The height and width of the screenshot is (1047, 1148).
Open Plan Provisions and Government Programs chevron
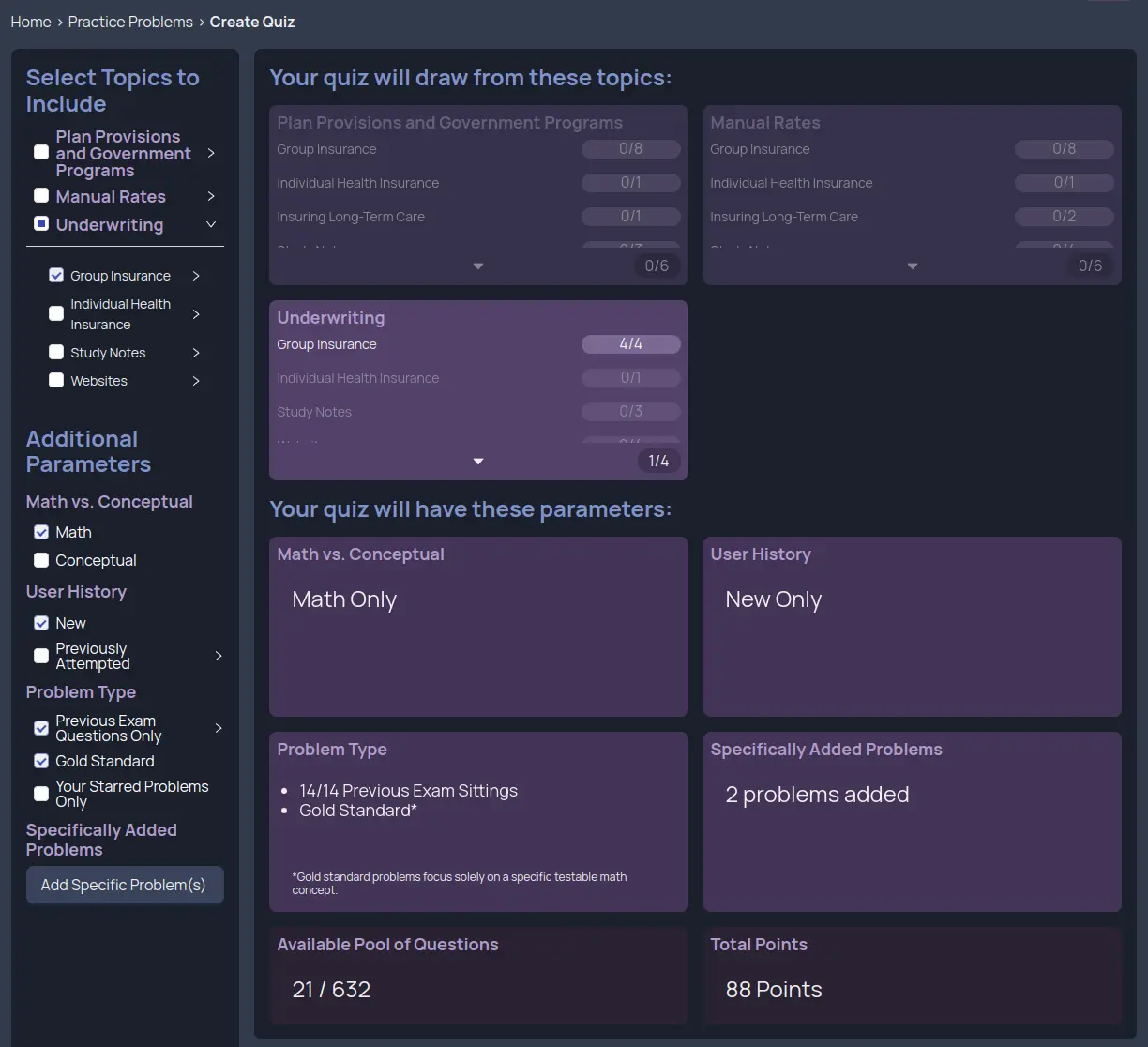coord(211,152)
